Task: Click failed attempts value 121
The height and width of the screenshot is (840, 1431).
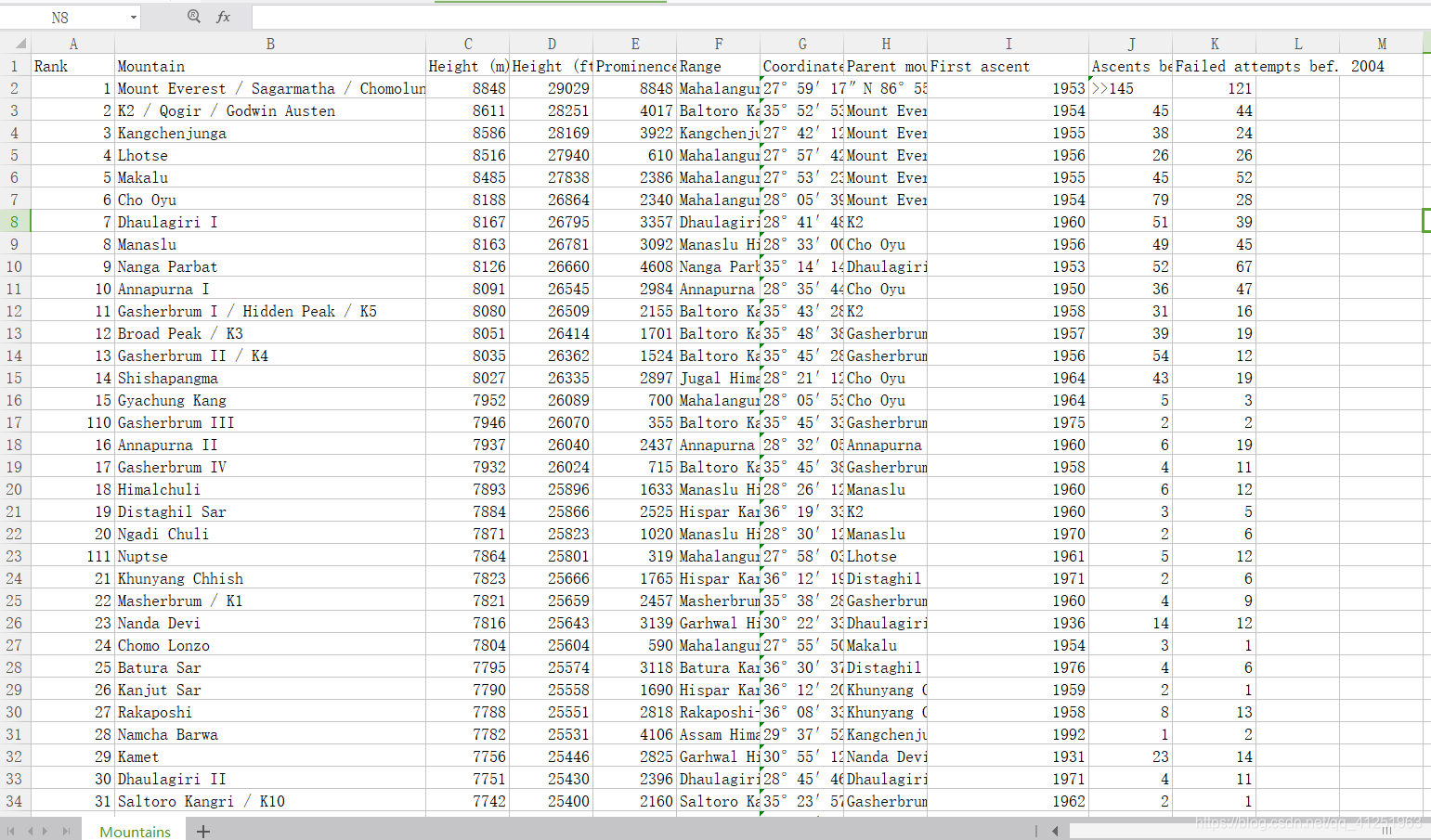Action: coord(1215,88)
